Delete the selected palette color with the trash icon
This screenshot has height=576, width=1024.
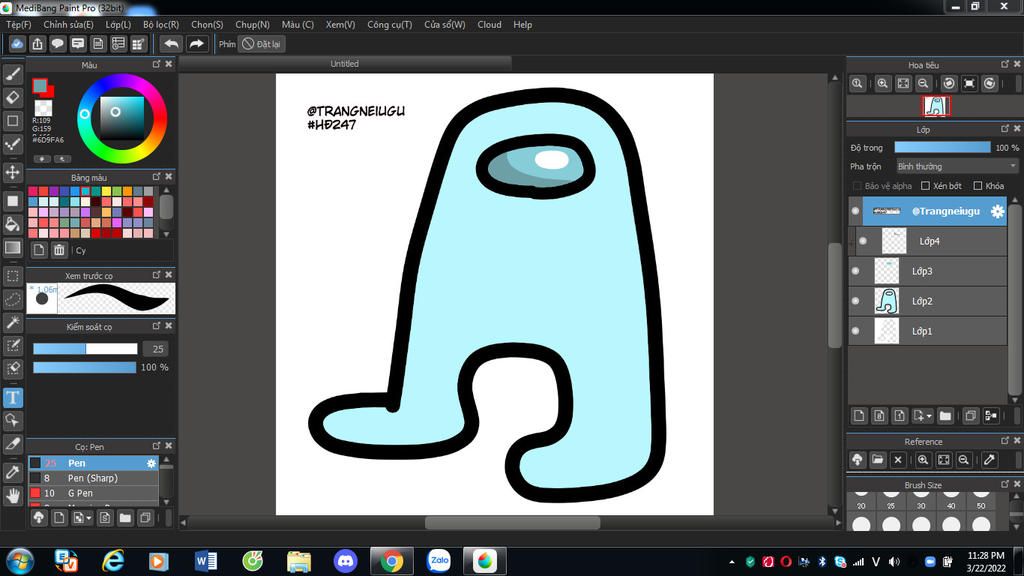click(59, 250)
